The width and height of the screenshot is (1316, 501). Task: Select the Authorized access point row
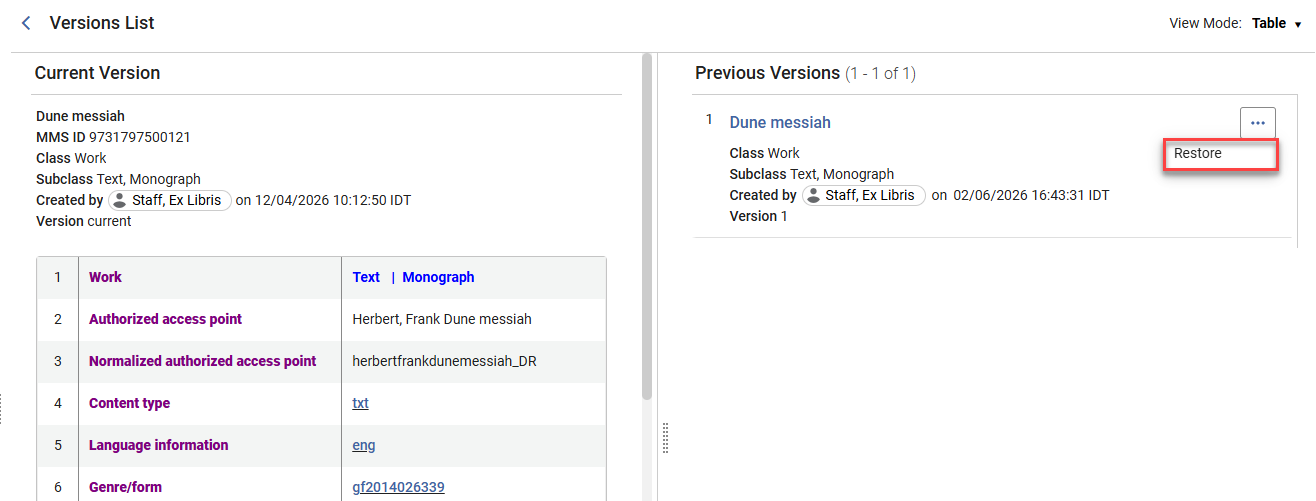pos(321,319)
